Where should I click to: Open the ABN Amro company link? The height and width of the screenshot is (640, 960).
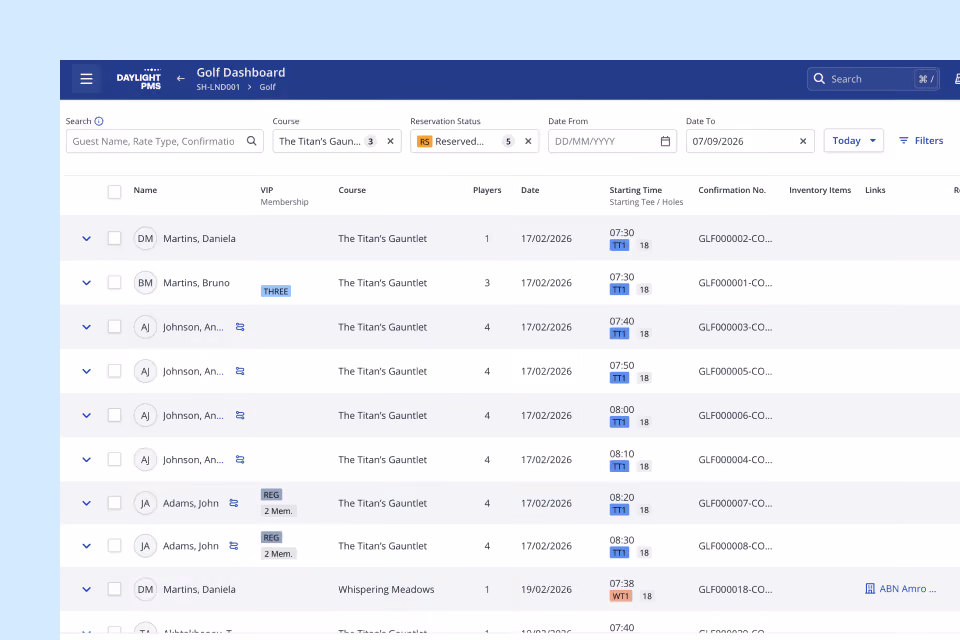tap(901, 589)
